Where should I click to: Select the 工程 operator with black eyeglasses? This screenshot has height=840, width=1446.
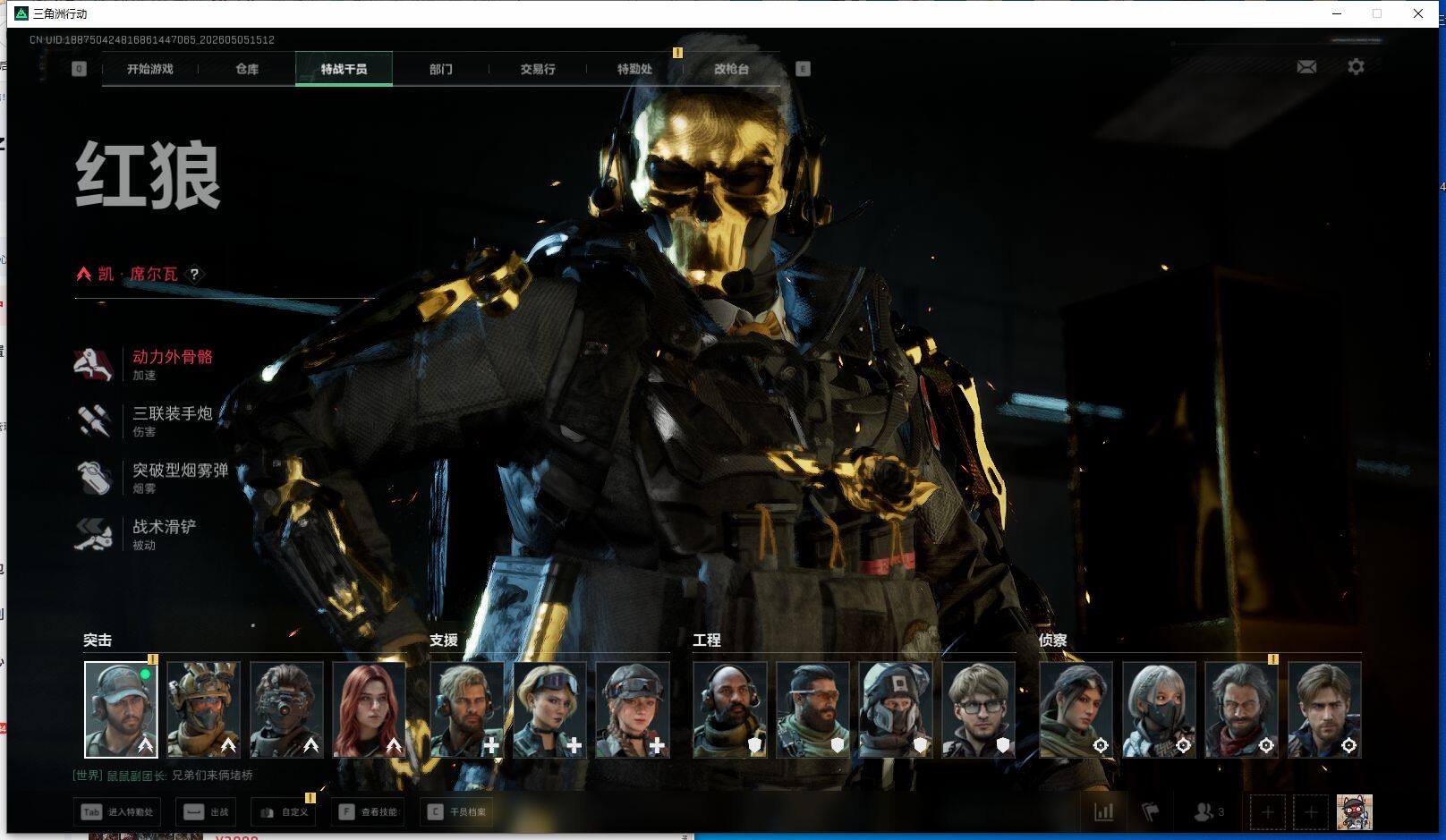coord(979,709)
